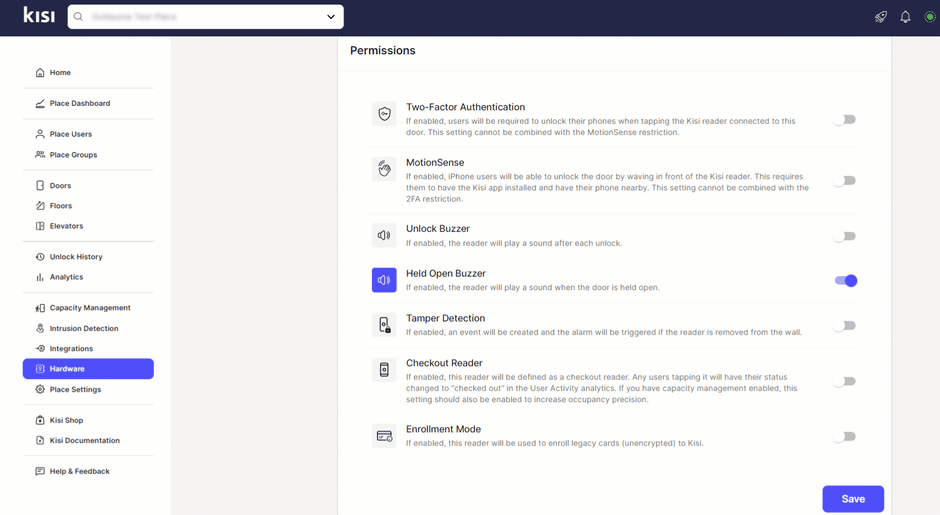Click the Capacity Management icon
Screen dimensions: 940x515
click(40, 308)
